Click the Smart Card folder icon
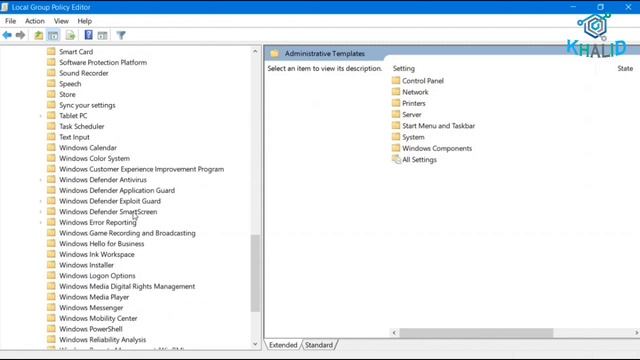The height and width of the screenshot is (360, 640). [51, 51]
